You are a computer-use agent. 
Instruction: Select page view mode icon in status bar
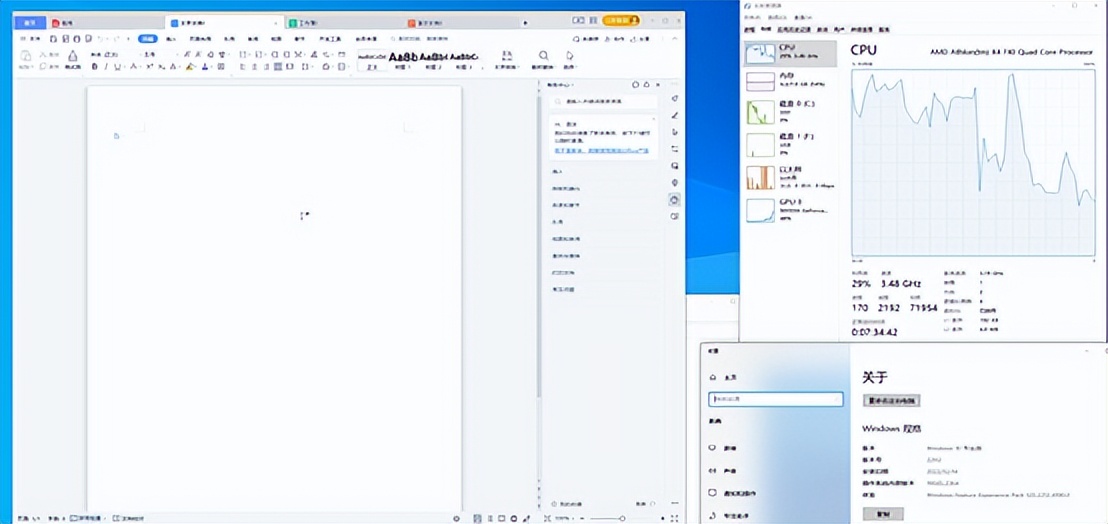(478, 518)
